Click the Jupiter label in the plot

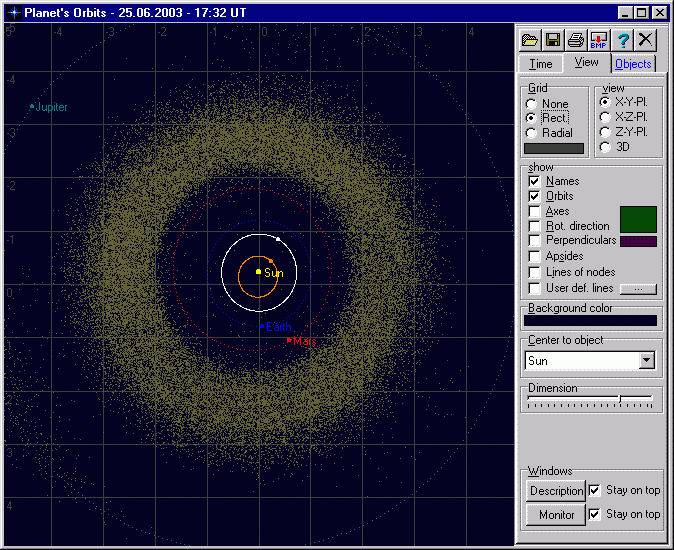pyautogui.click(x=51, y=107)
